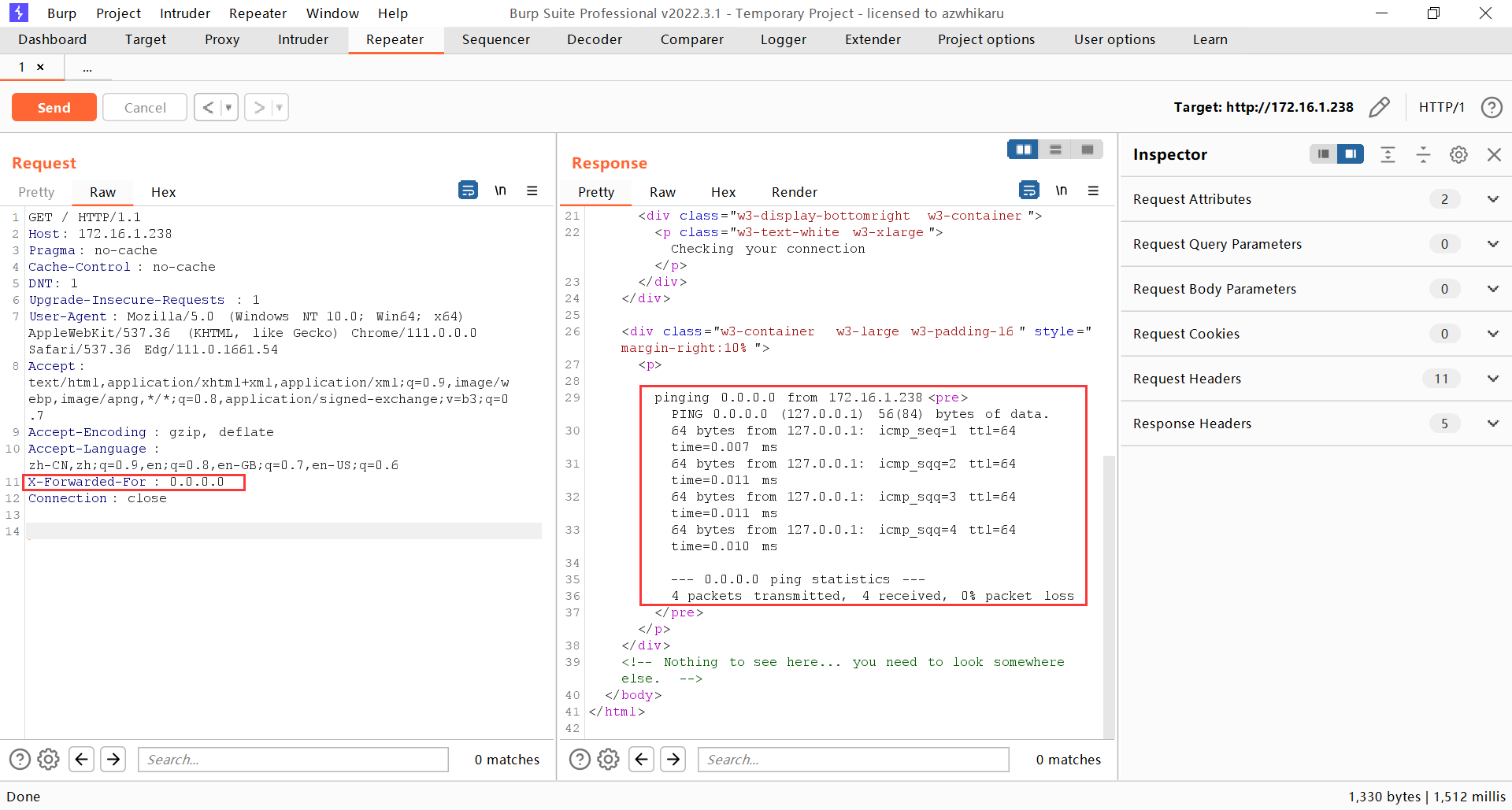Show Response in Raw view
The height and width of the screenshot is (810, 1512).
[x=662, y=192]
